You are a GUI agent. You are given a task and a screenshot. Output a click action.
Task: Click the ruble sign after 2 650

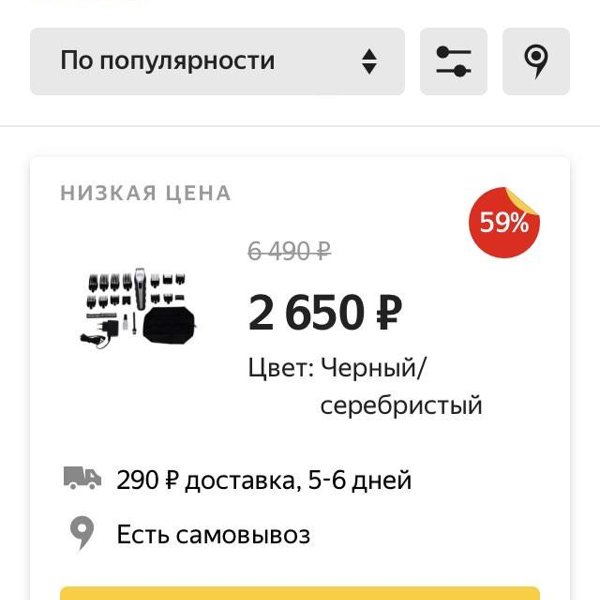coord(389,313)
